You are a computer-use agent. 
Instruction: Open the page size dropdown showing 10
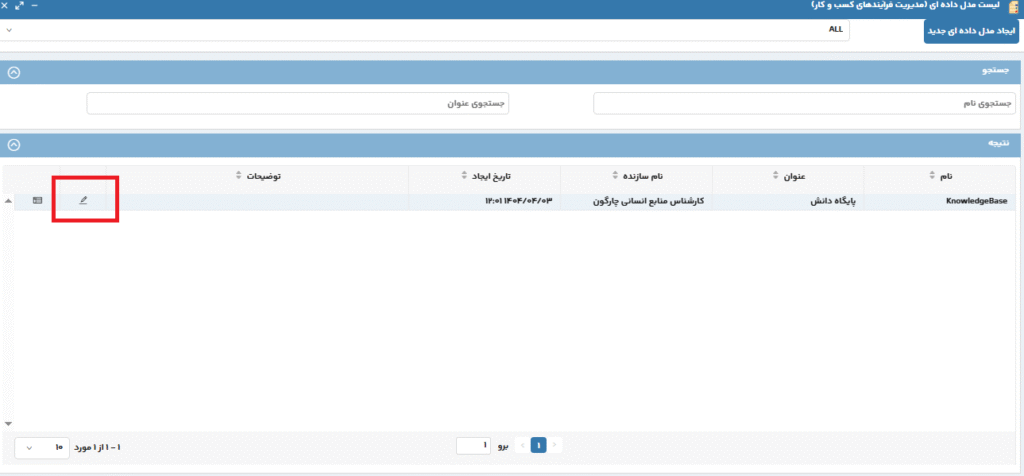(41, 446)
